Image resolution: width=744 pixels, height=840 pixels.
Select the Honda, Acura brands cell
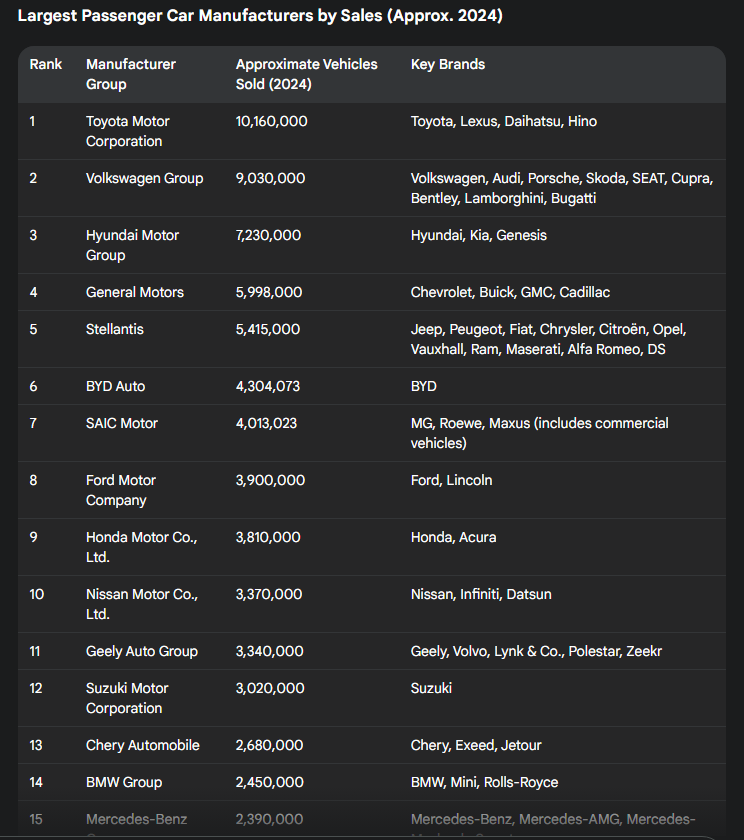(453, 537)
